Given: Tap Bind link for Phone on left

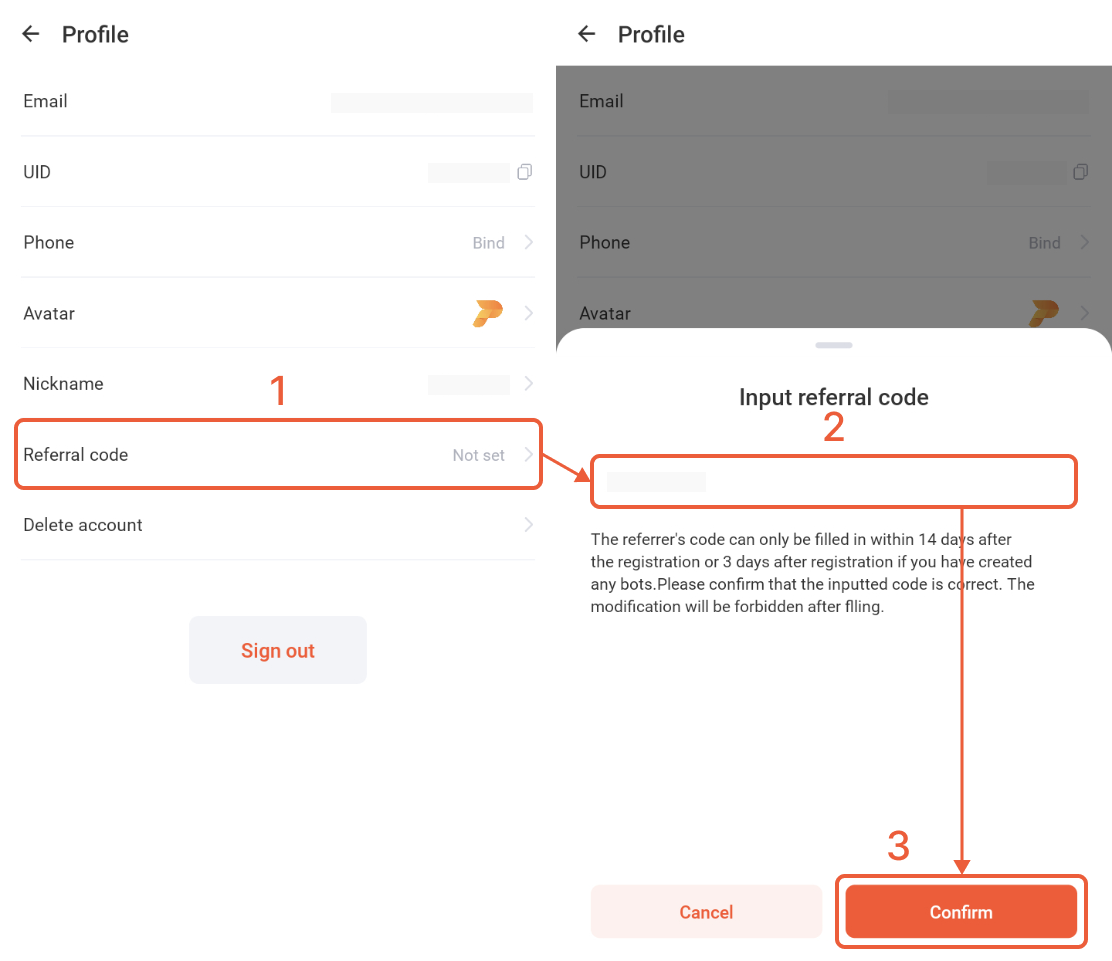Looking at the screenshot, I should (x=489, y=243).
